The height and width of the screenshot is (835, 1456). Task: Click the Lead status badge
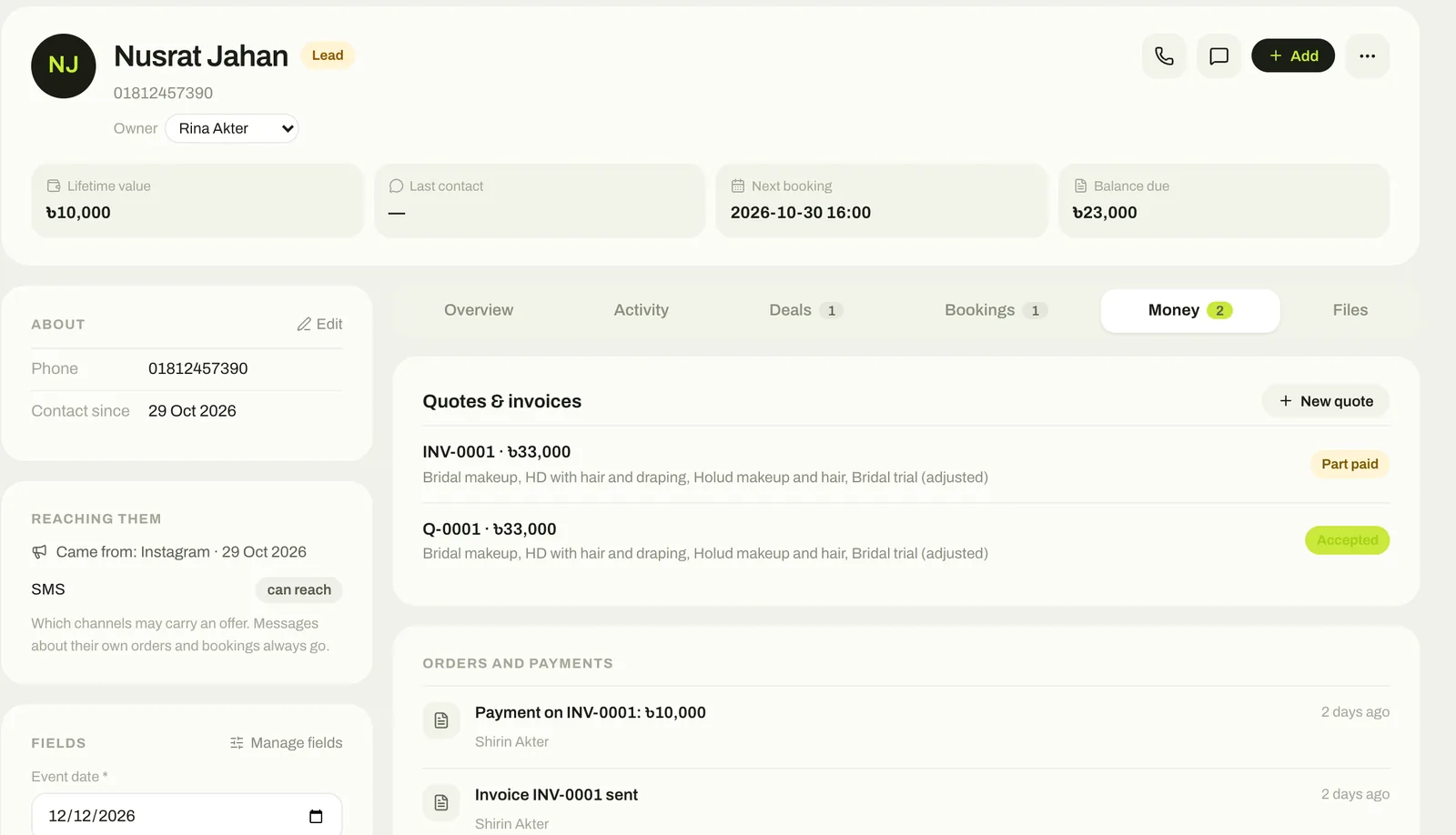(x=328, y=55)
